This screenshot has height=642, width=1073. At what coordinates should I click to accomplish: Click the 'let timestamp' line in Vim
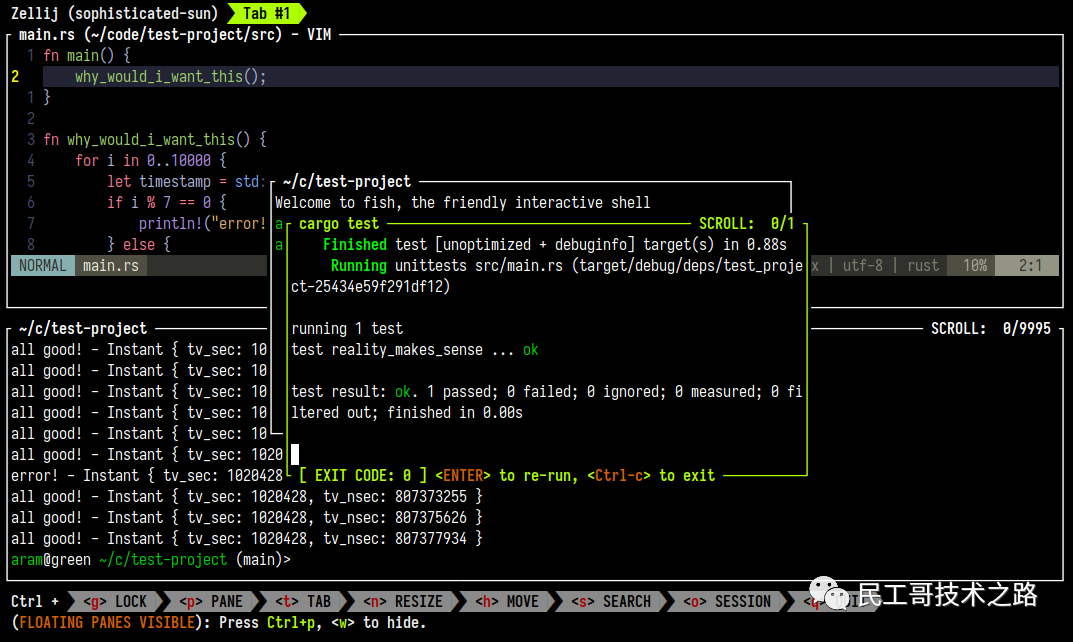coord(186,181)
